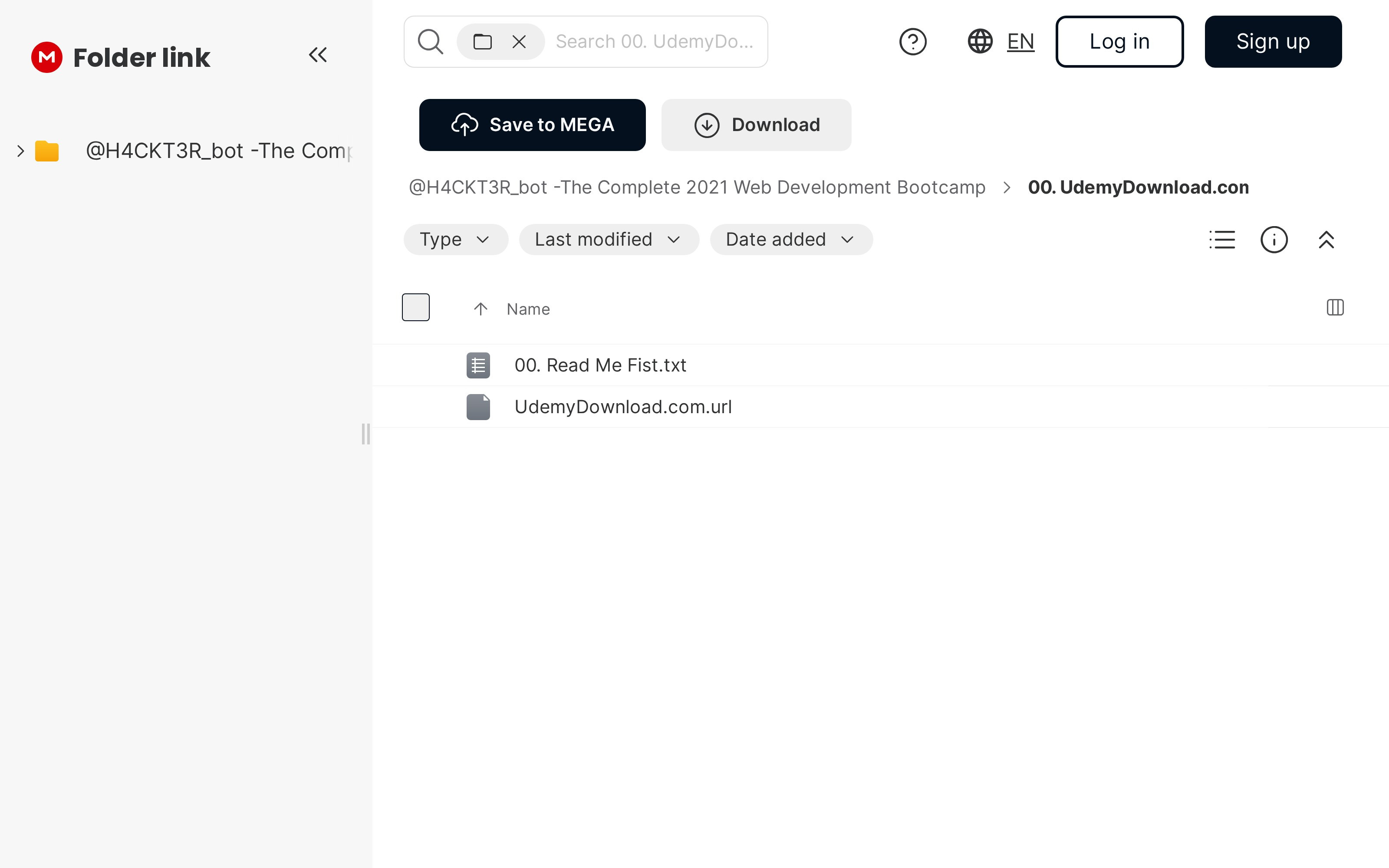Go to parent folder in breadcrumb
1389x868 pixels.
[x=697, y=187]
